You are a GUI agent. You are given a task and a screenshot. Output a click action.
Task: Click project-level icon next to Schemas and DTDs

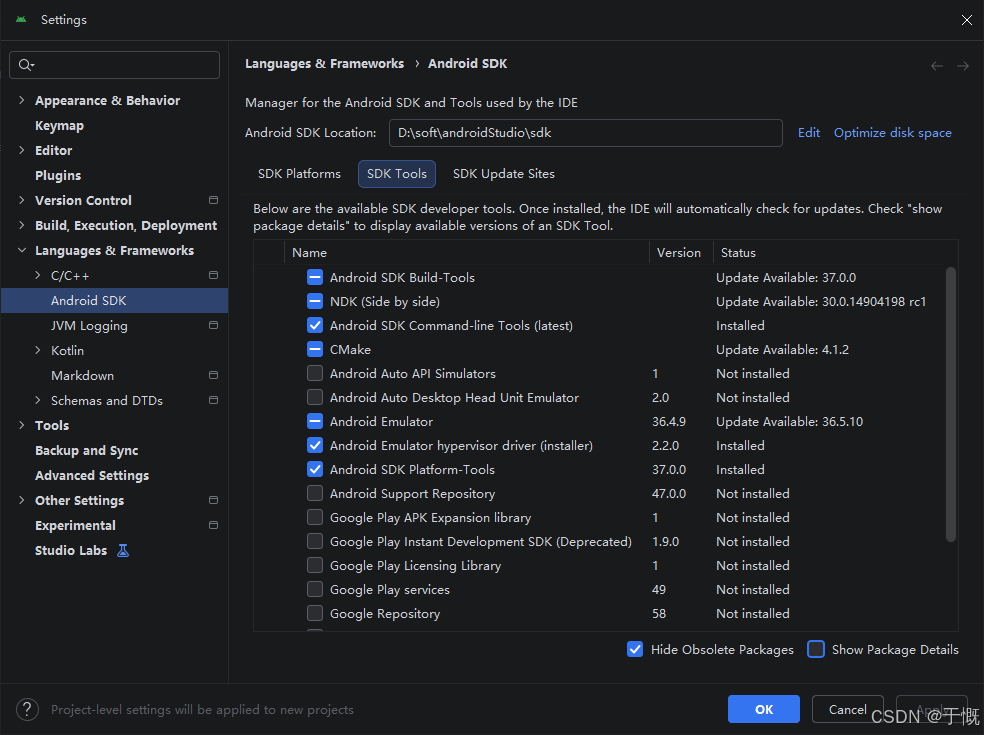[213, 400]
